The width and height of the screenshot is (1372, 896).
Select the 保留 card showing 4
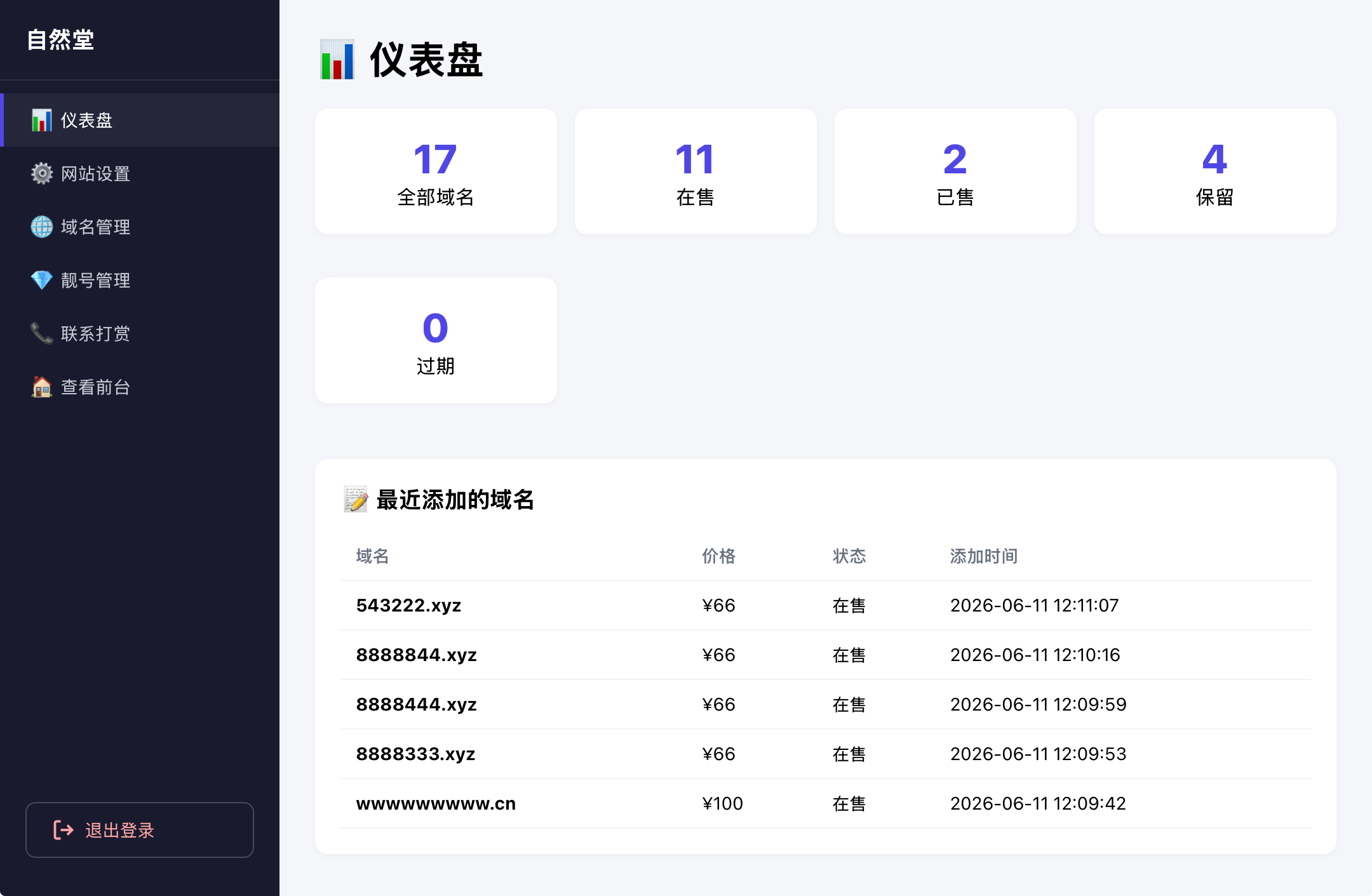coord(1215,171)
